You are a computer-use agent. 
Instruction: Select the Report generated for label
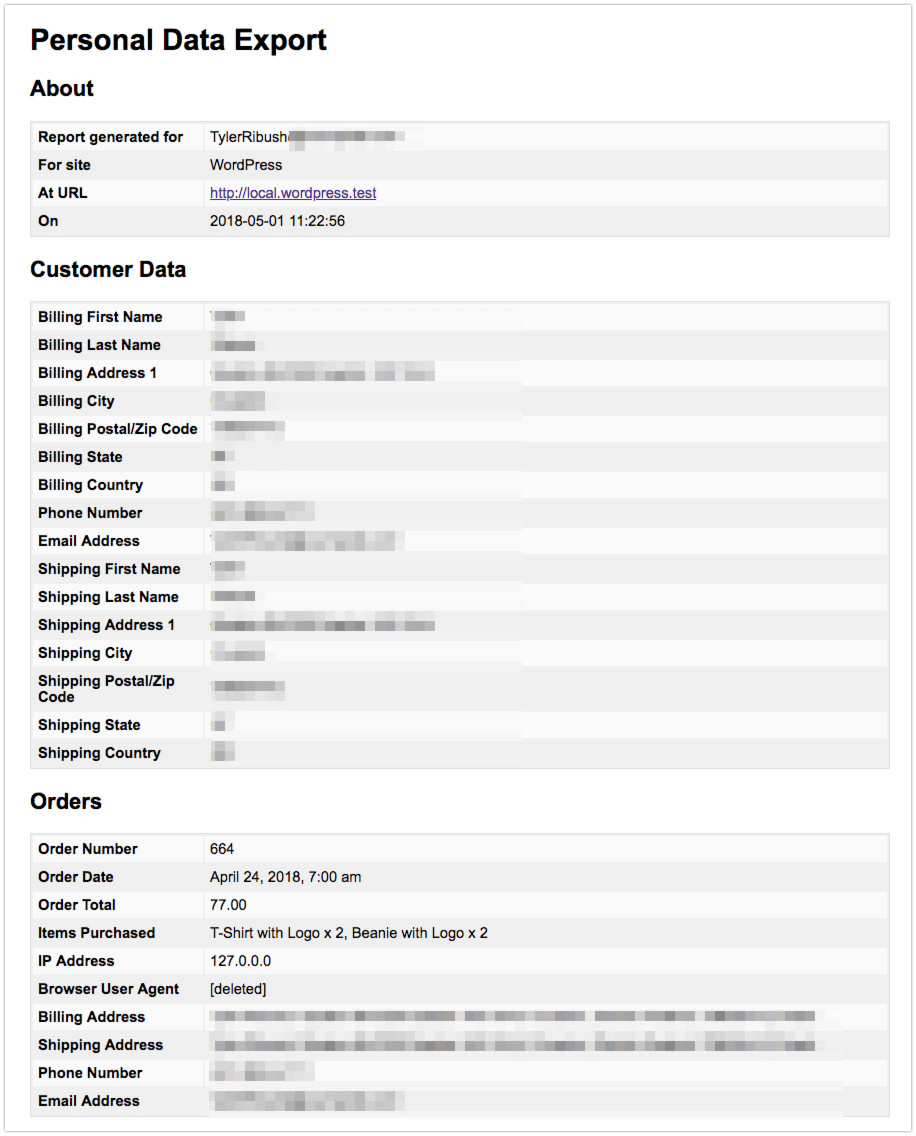[x=110, y=137]
